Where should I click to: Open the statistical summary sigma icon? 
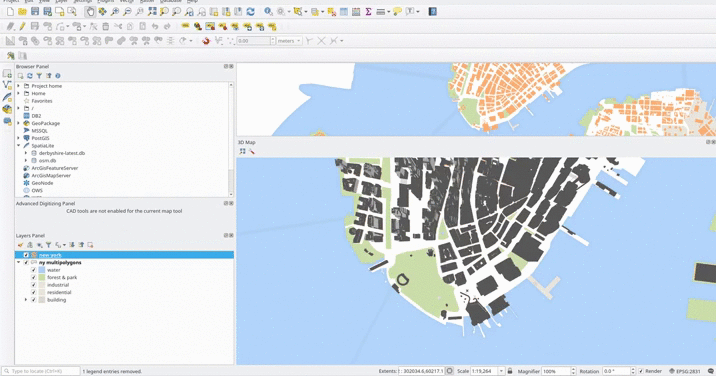tap(368, 11)
